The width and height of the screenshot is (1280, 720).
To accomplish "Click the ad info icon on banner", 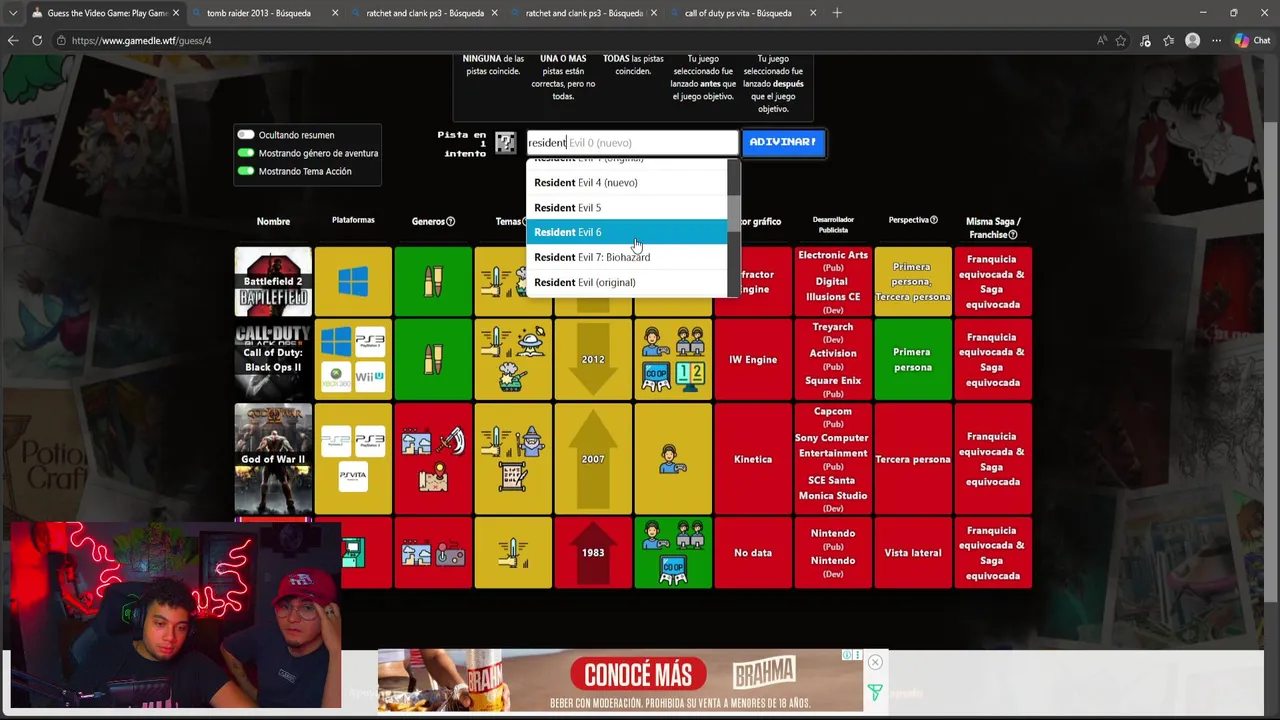I will tap(848, 655).
